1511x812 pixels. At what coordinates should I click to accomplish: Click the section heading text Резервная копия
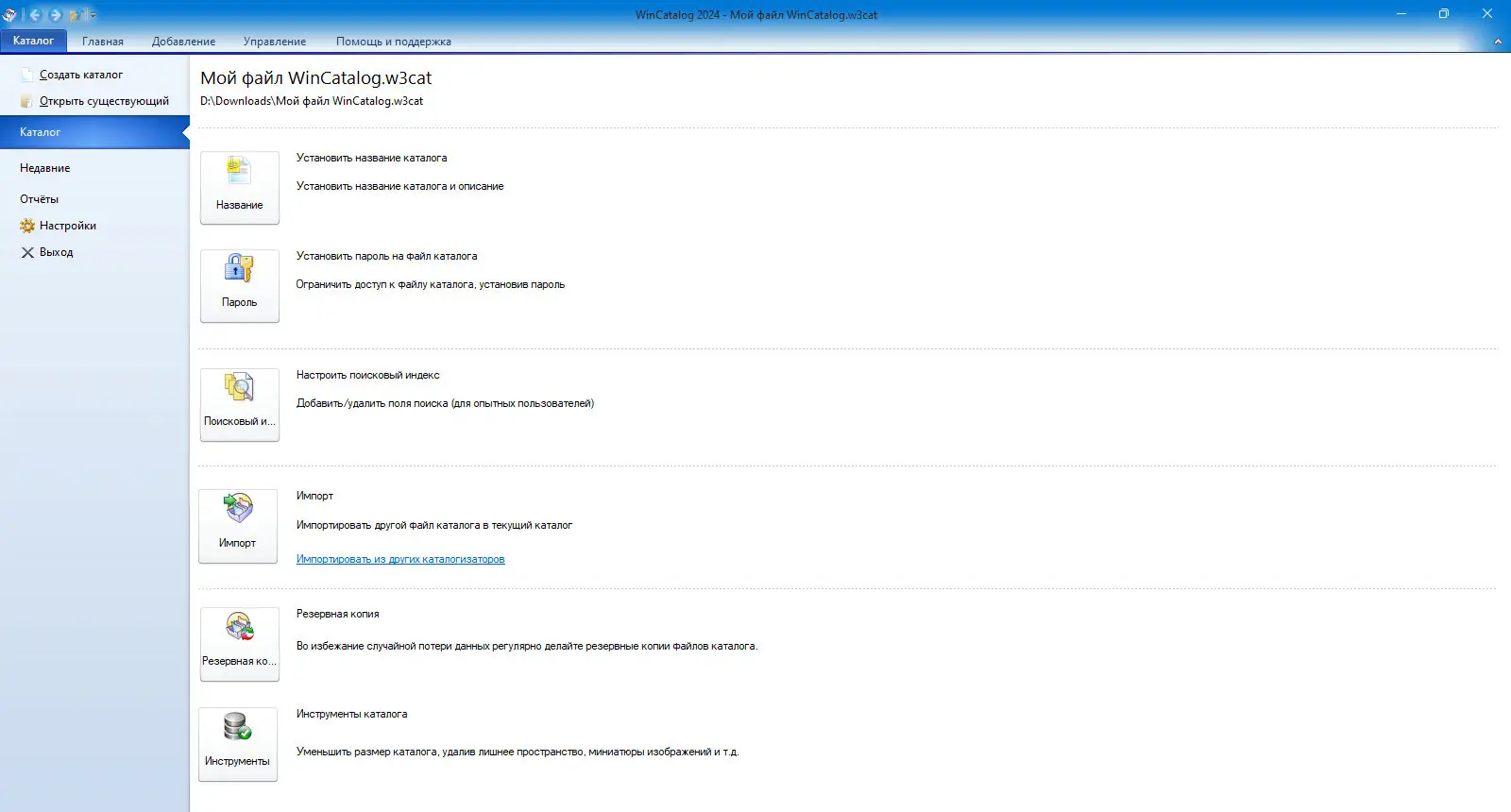[338, 614]
